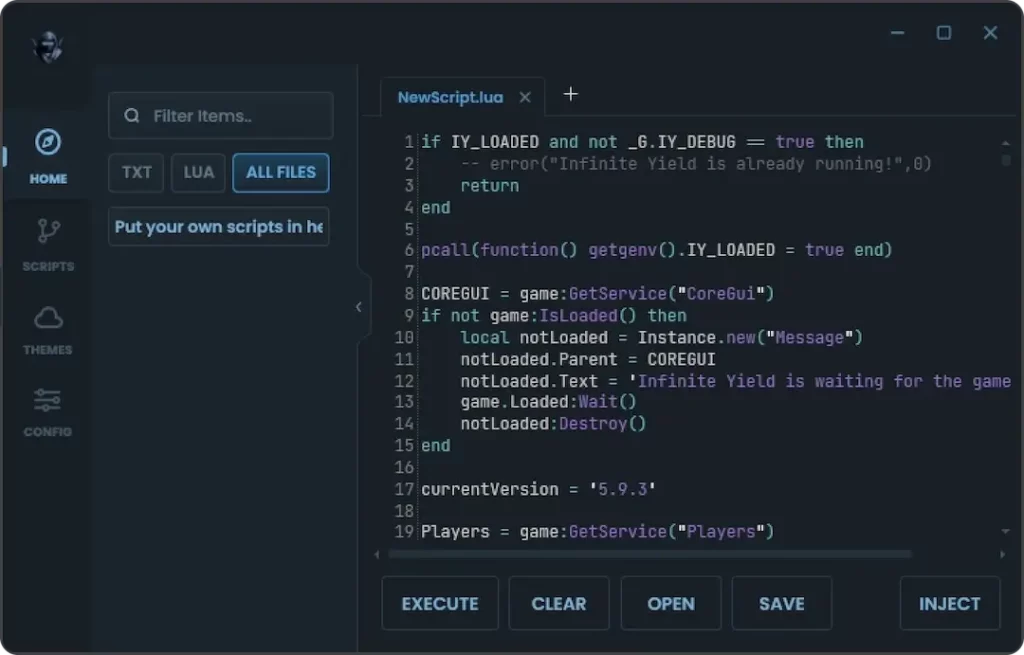1024x655 pixels.
Task: Save the script using SAVE
Action: tap(782, 603)
